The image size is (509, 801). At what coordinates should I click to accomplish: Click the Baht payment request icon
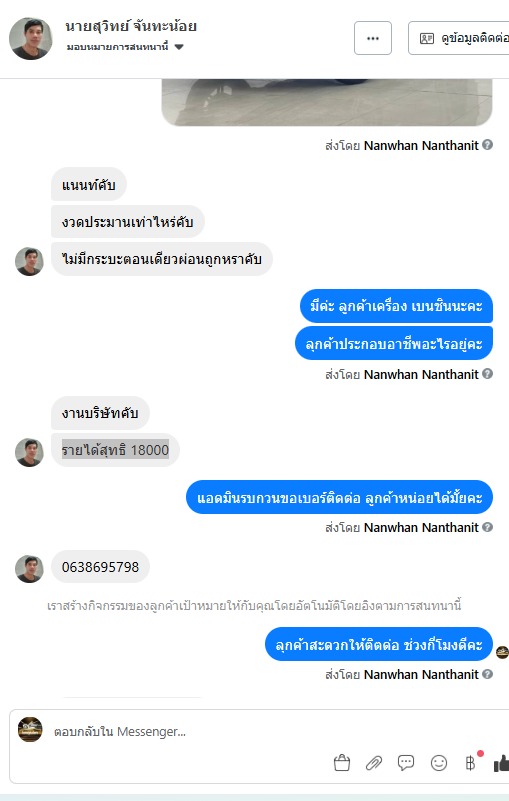point(471,763)
